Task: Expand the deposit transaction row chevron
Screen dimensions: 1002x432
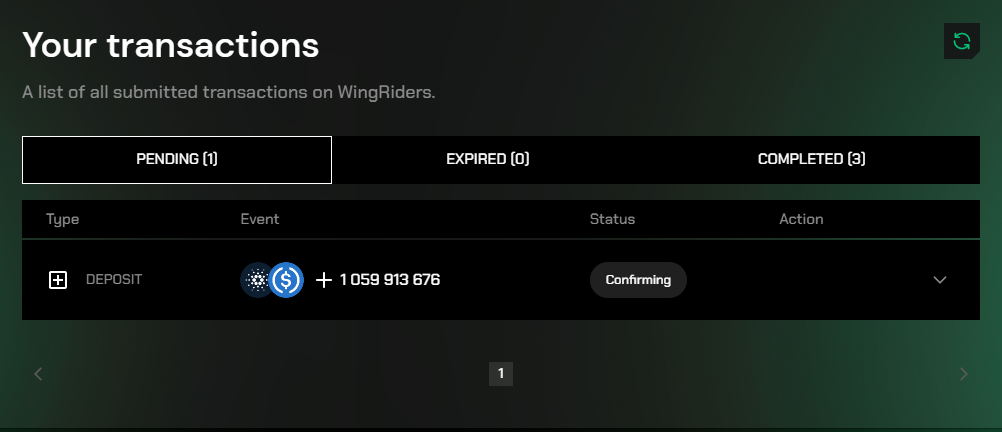Action: click(939, 280)
